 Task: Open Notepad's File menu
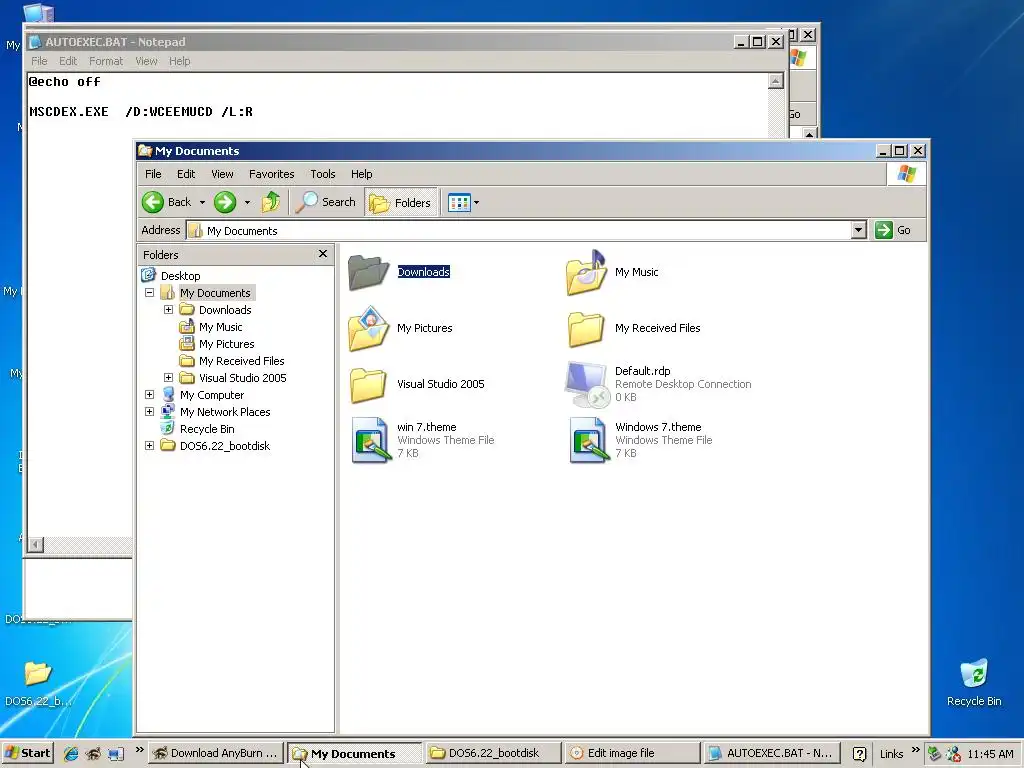click(x=39, y=61)
